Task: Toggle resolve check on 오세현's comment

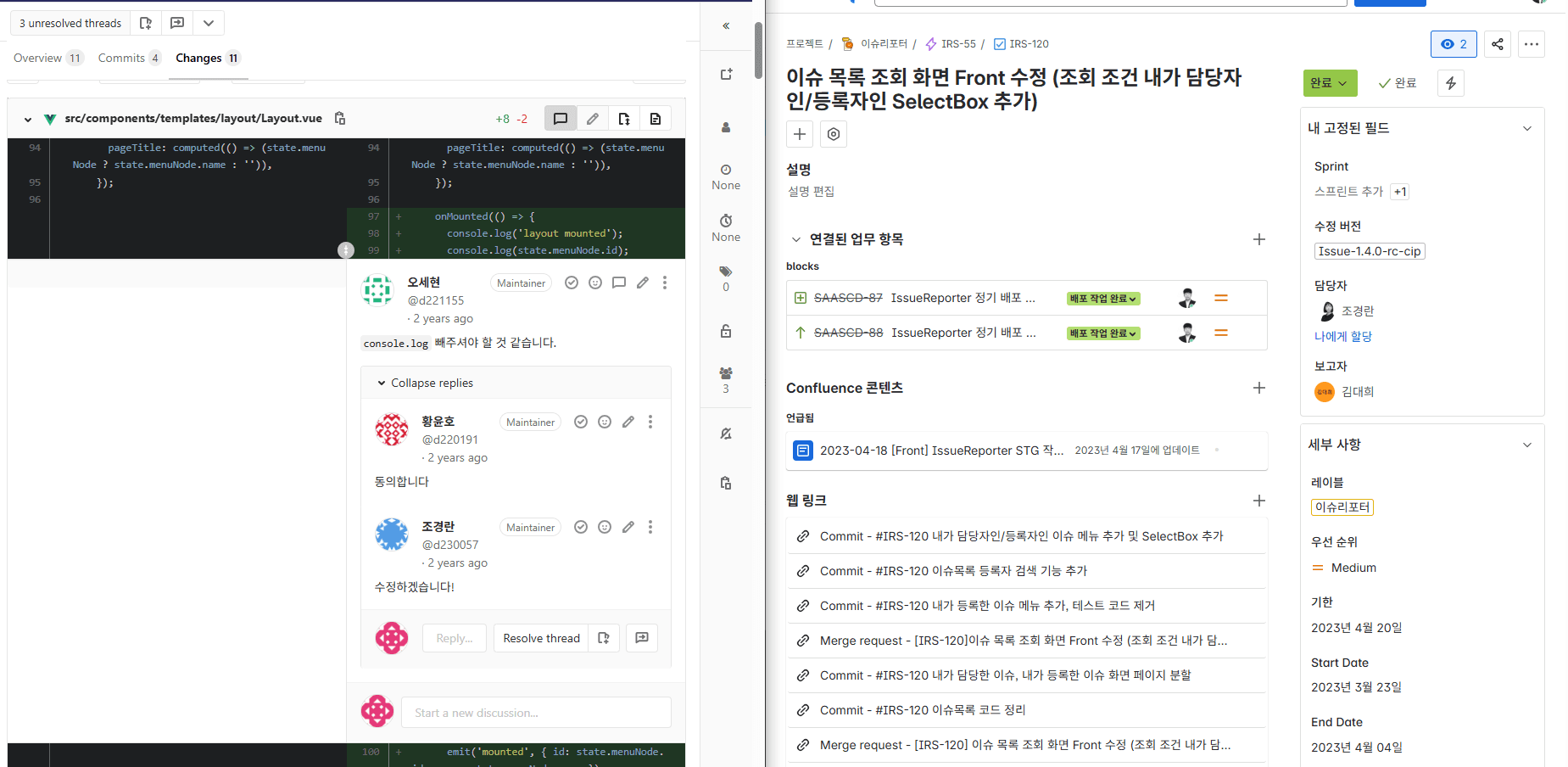Action: (572, 283)
